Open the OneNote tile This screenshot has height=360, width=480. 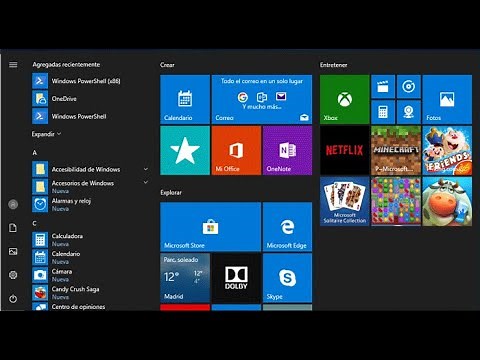tap(287, 150)
